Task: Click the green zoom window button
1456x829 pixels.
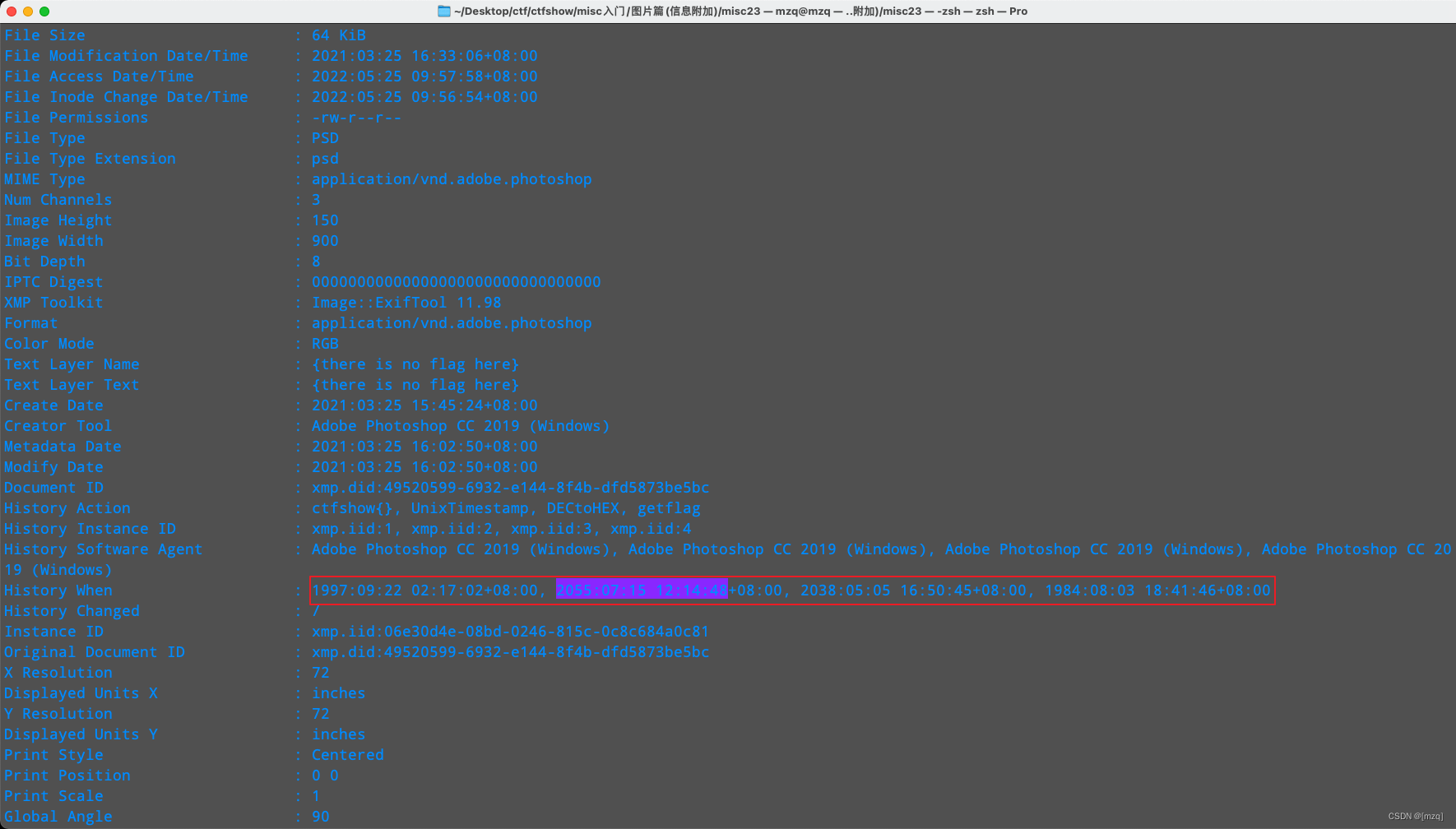Action: [x=44, y=12]
